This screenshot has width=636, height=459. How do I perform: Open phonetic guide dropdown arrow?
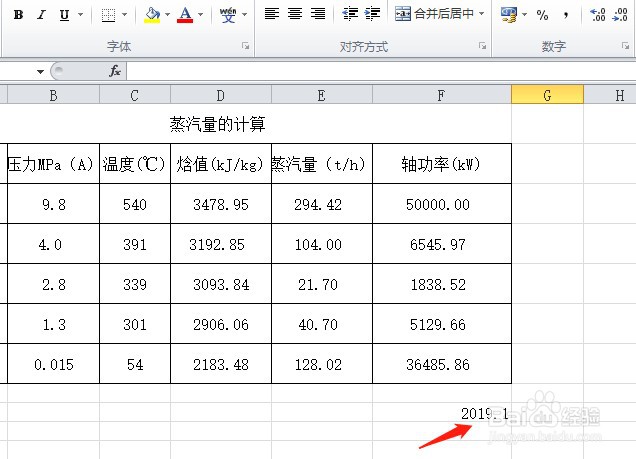click(x=244, y=15)
